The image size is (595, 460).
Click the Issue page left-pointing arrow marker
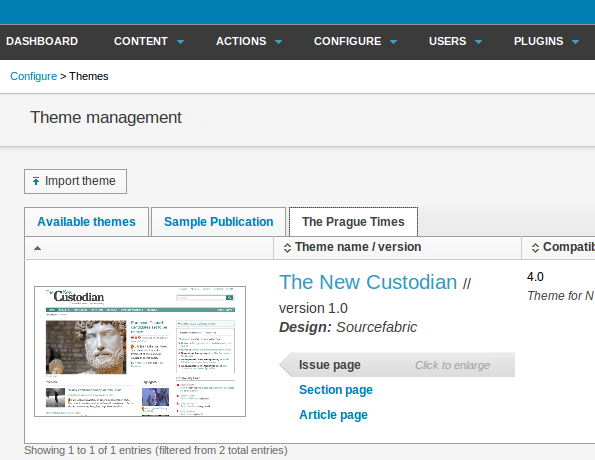coord(286,365)
